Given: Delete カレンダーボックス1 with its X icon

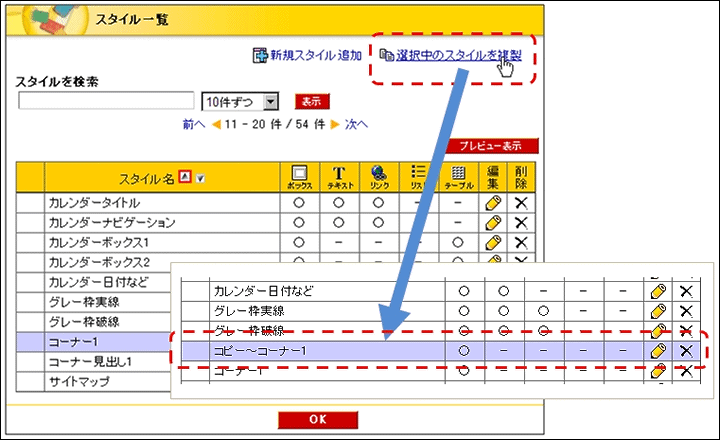Looking at the screenshot, I should (521, 243).
